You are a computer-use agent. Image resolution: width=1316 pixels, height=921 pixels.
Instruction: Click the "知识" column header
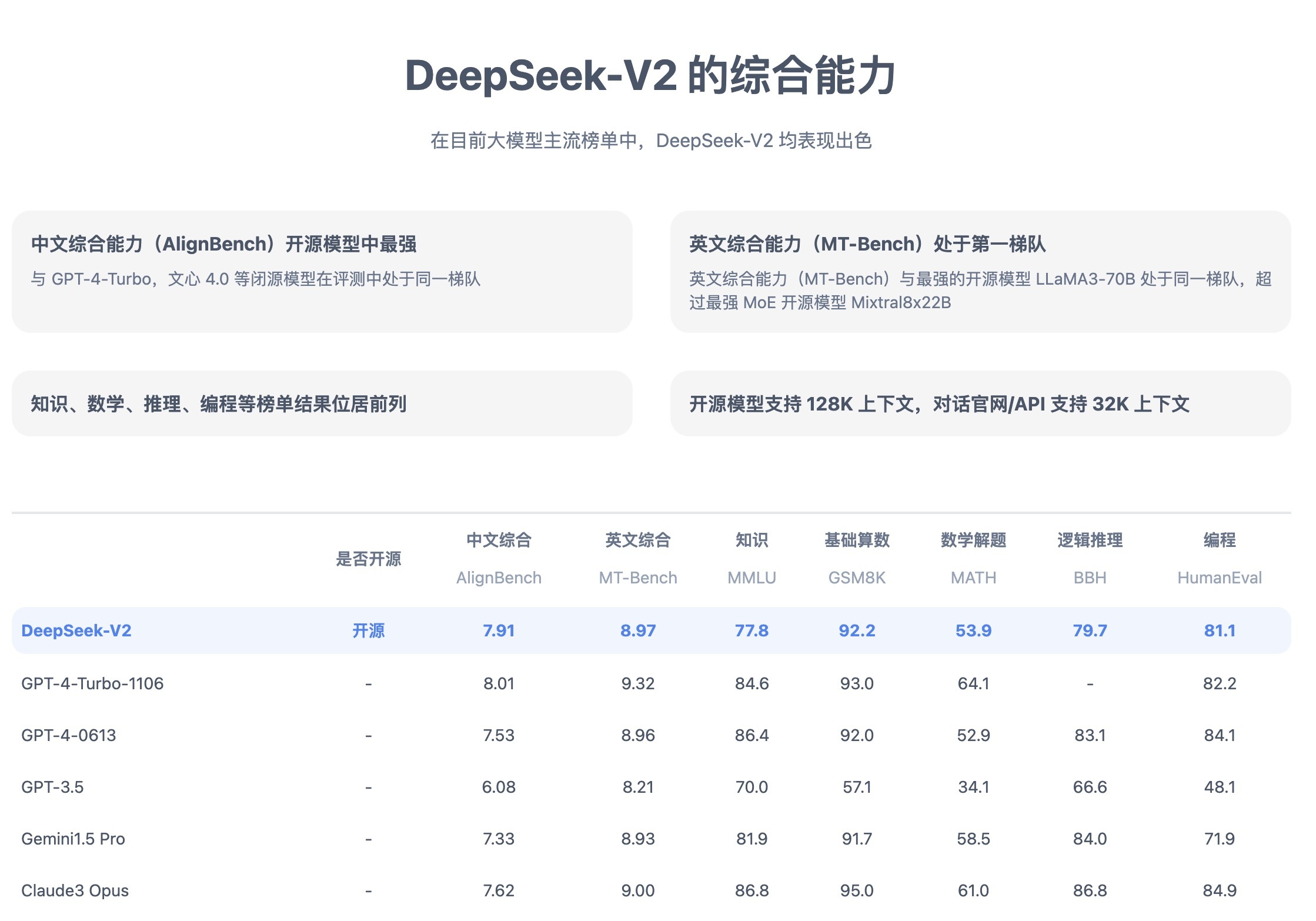coord(751,540)
